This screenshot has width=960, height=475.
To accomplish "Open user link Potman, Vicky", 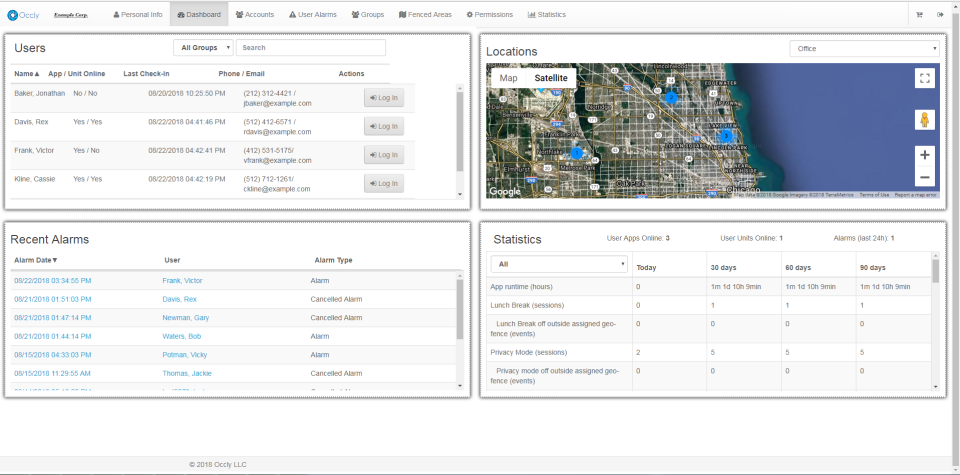I will tap(184, 355).
